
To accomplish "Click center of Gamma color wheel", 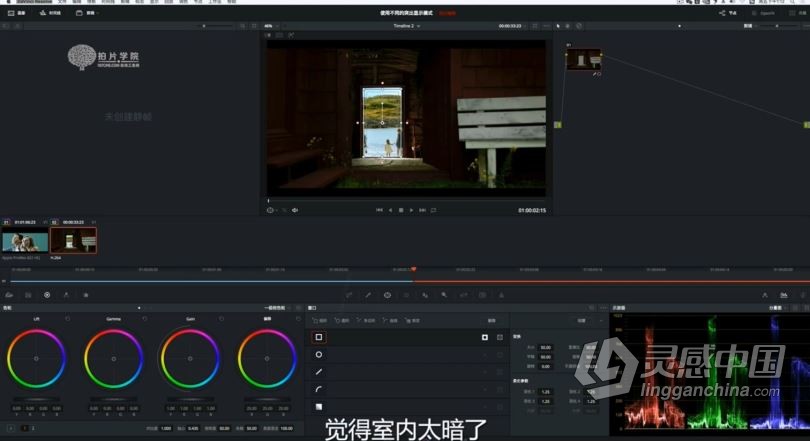I will coord(114,358).
